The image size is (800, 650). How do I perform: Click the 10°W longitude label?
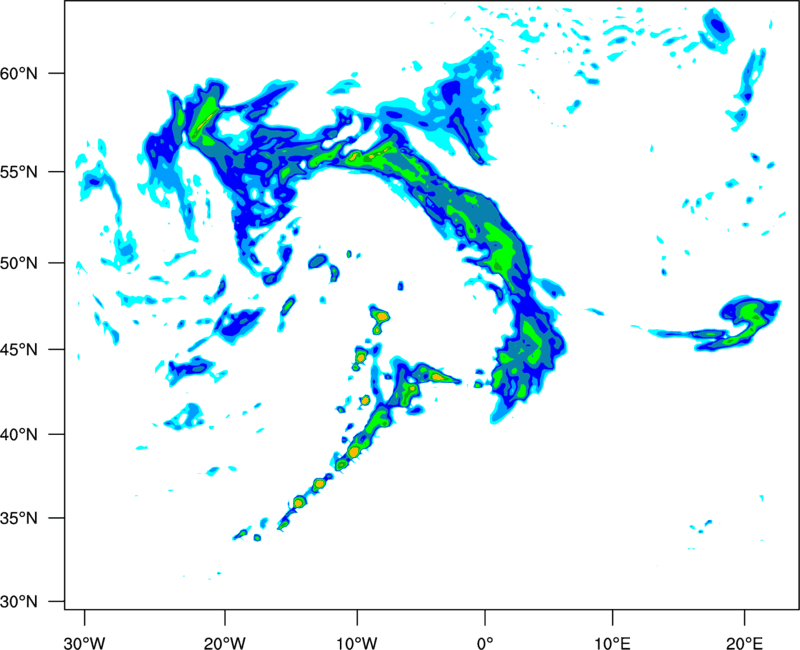[357, 644]
